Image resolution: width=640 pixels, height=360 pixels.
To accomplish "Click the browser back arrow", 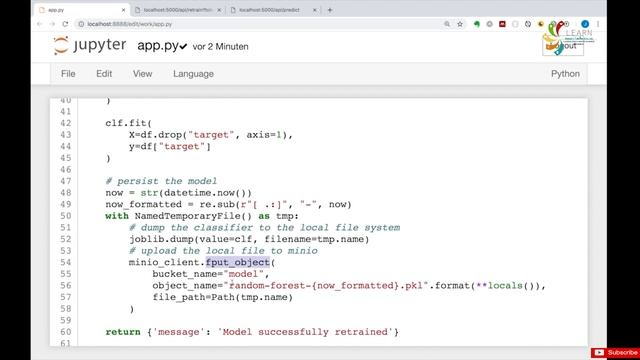I will click(40, 24).
